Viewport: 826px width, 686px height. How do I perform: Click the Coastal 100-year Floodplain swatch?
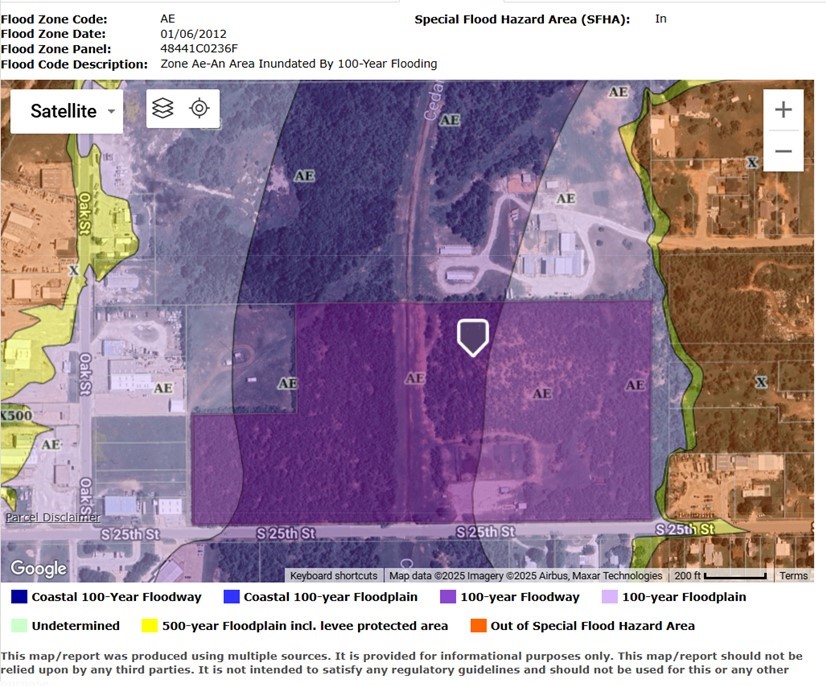(231, 596)
